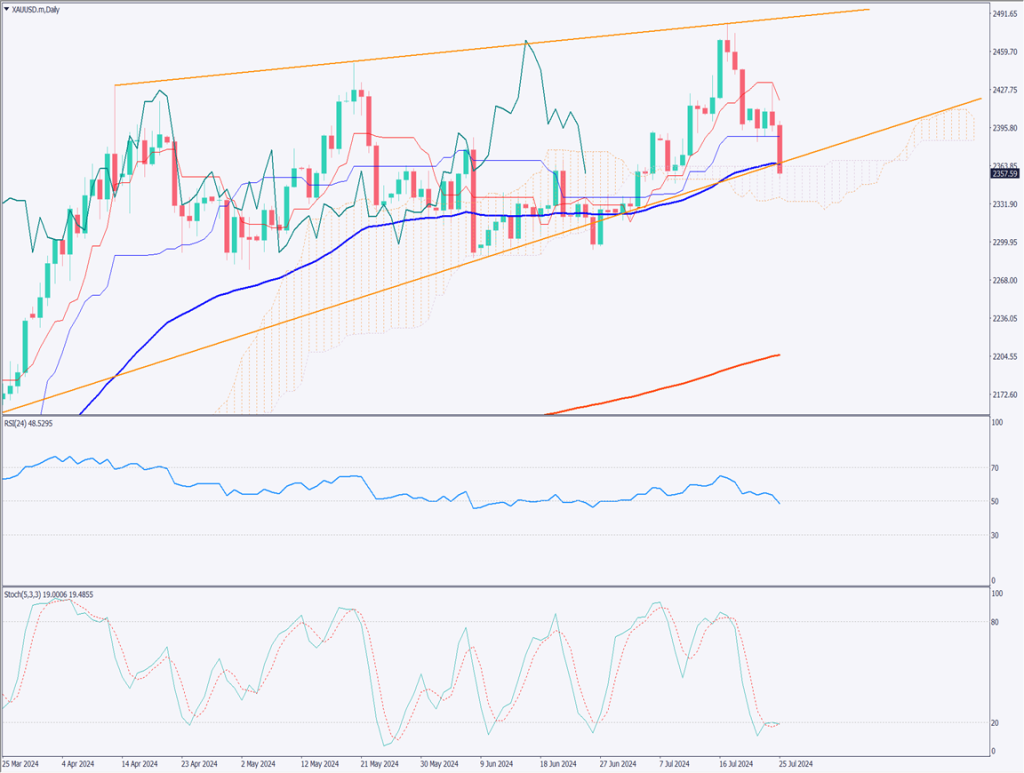Click the Stochastic 80 level axis label

point(996,622)
